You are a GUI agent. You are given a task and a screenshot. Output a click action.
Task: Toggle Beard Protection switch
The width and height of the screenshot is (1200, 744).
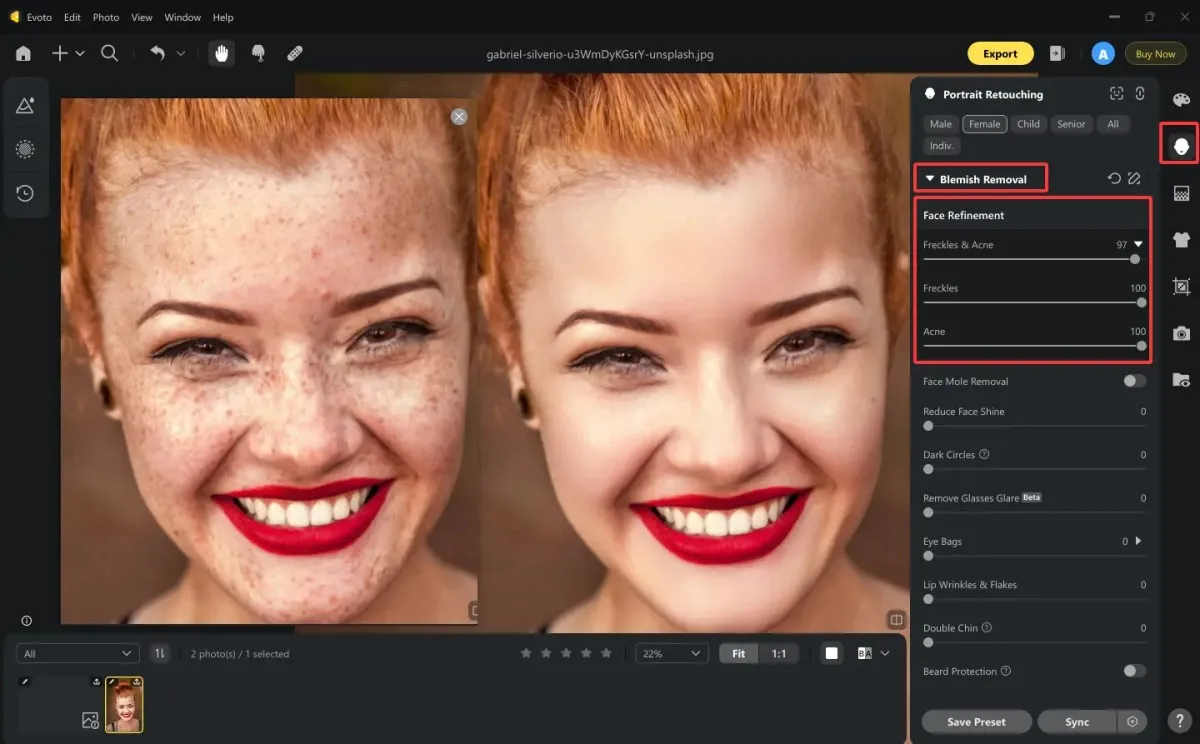click(1134, 671)
